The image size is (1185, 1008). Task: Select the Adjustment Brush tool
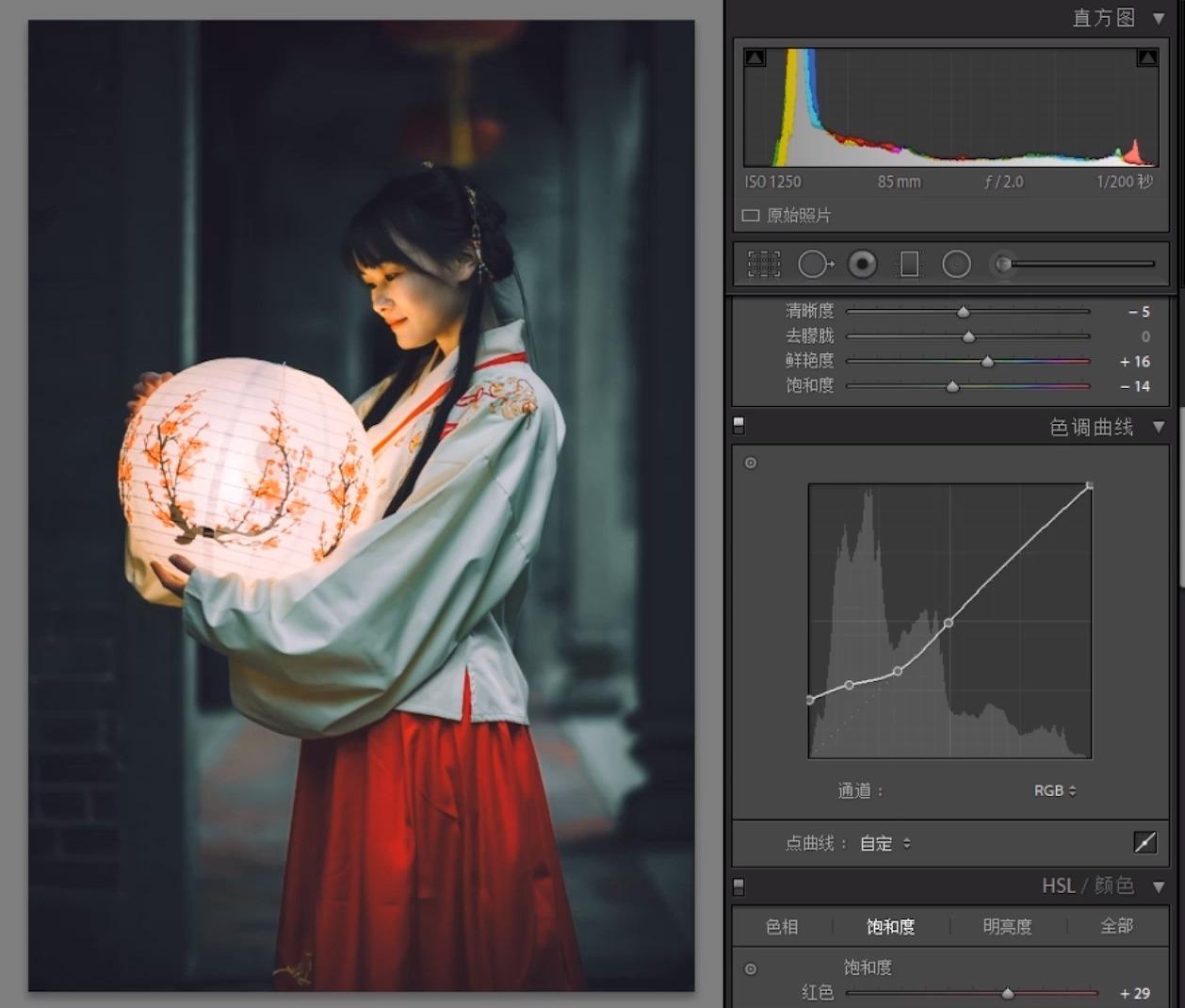[1002, 264]
